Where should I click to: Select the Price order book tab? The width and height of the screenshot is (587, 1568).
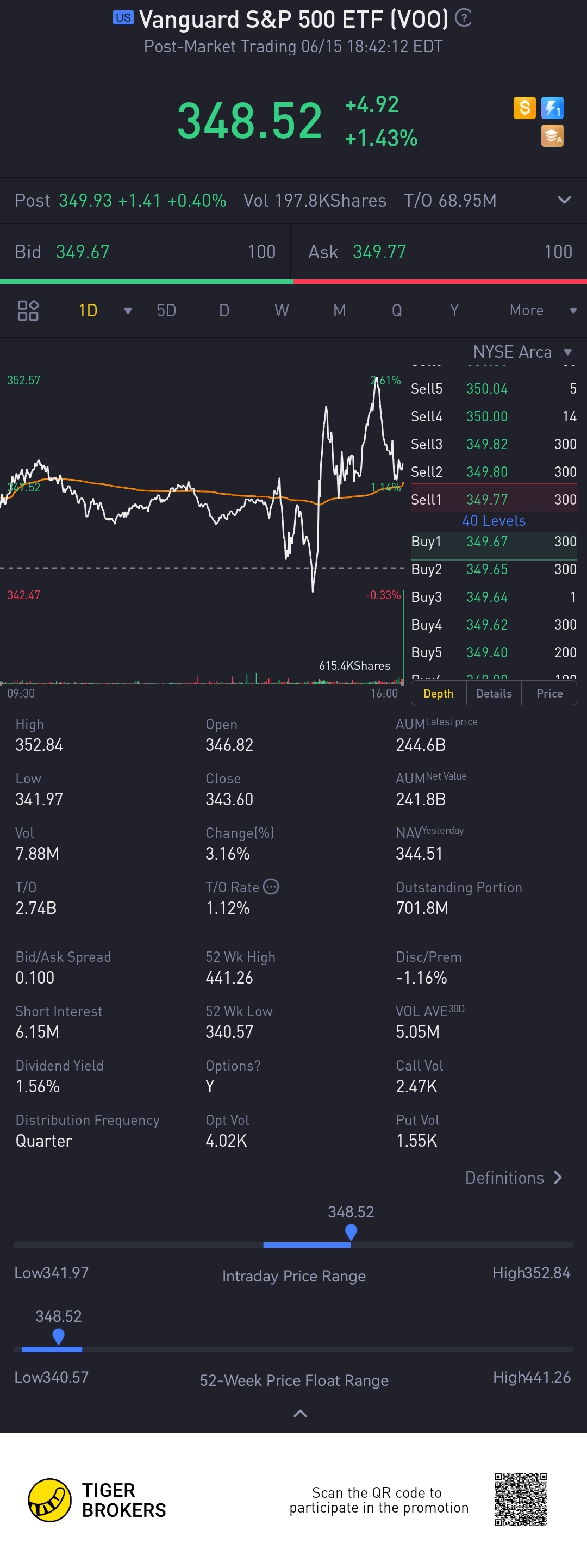549,693
